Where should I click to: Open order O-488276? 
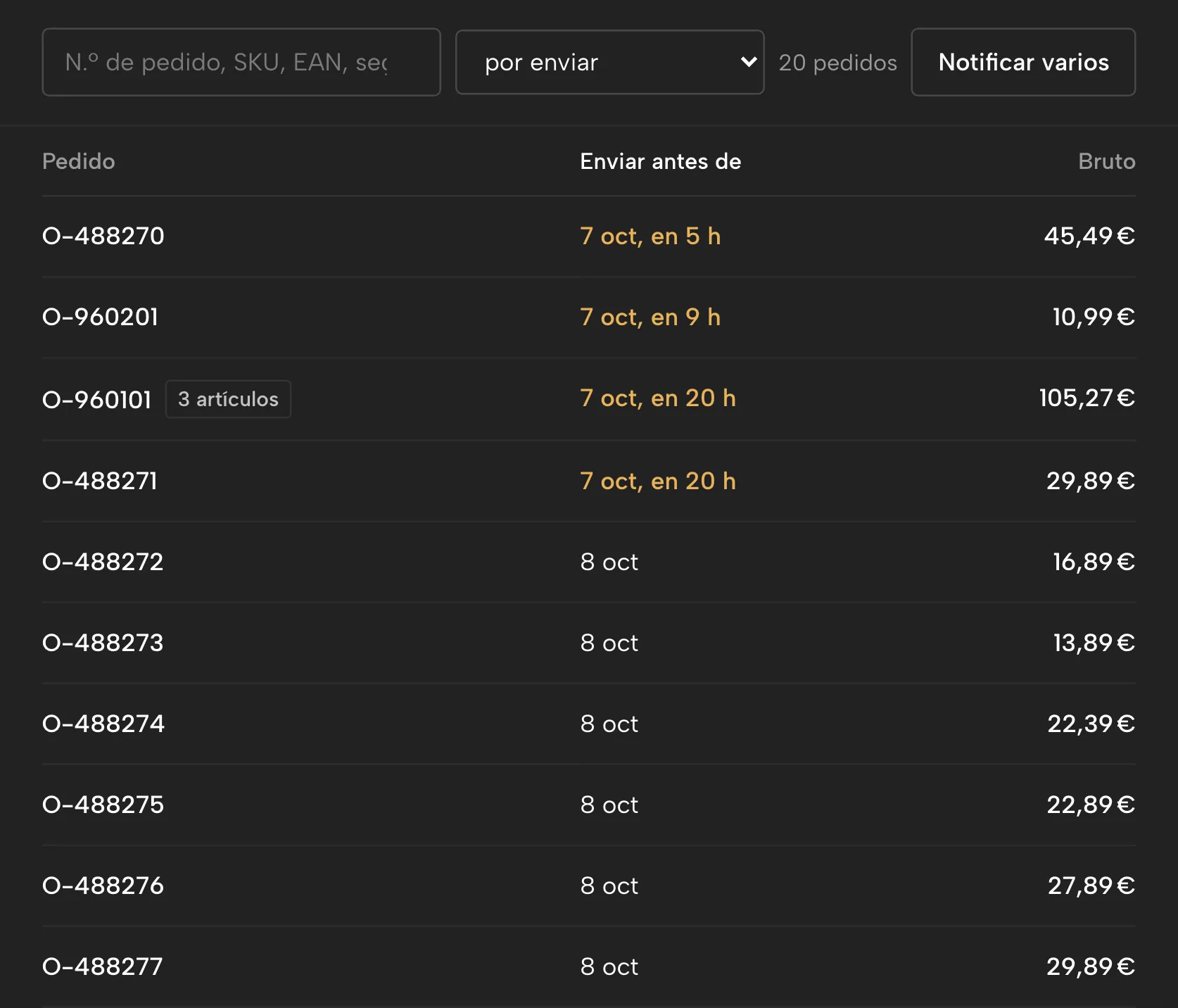click(x=103, y=886)
